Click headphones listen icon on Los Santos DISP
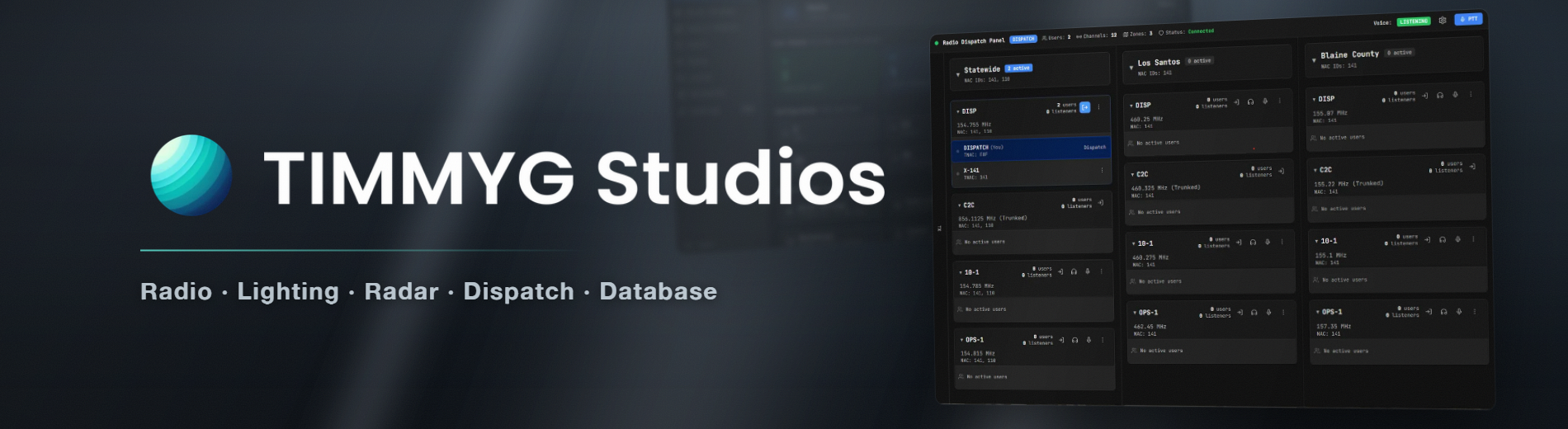This screenshot has width=1568, height=429. tap(1251, 101)
